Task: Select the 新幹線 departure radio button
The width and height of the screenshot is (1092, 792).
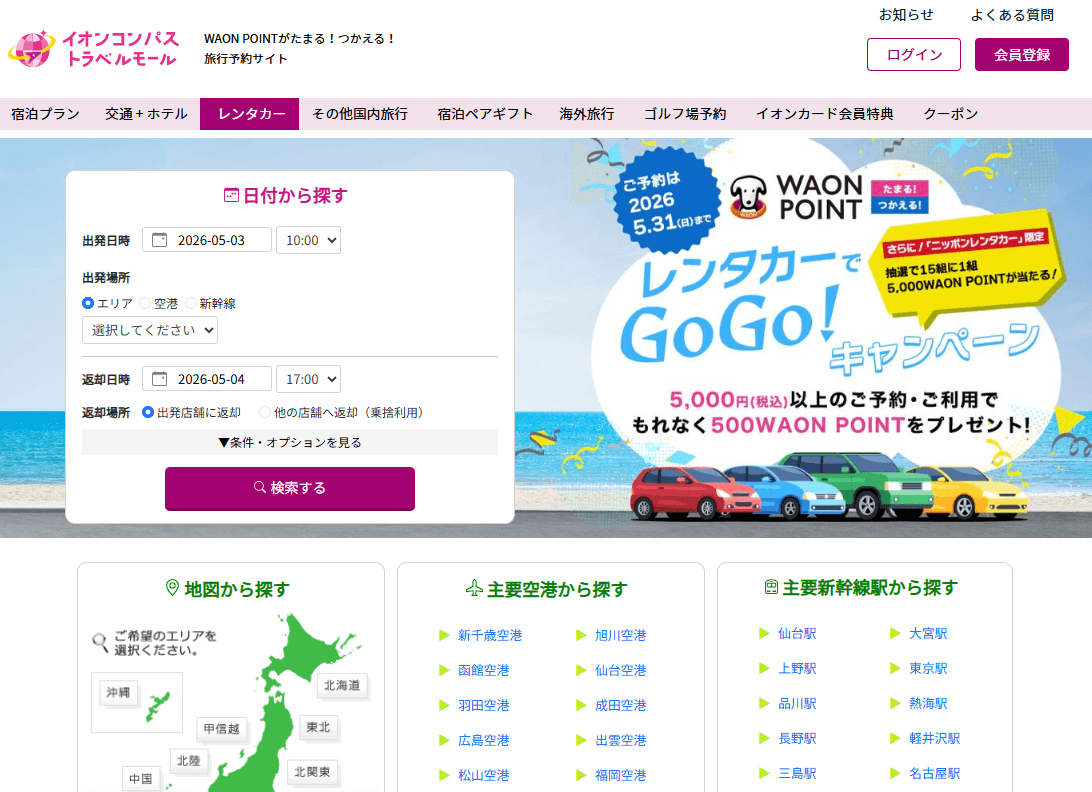Action: click(191, 303)
